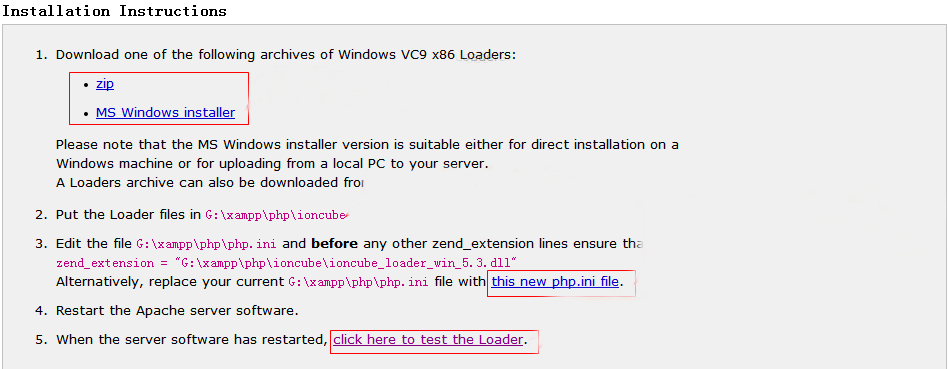Viewport: 948px width, 369px height.
Task: Click here to test the Loader
Action: pyautogui.click(x=428, y=339)
